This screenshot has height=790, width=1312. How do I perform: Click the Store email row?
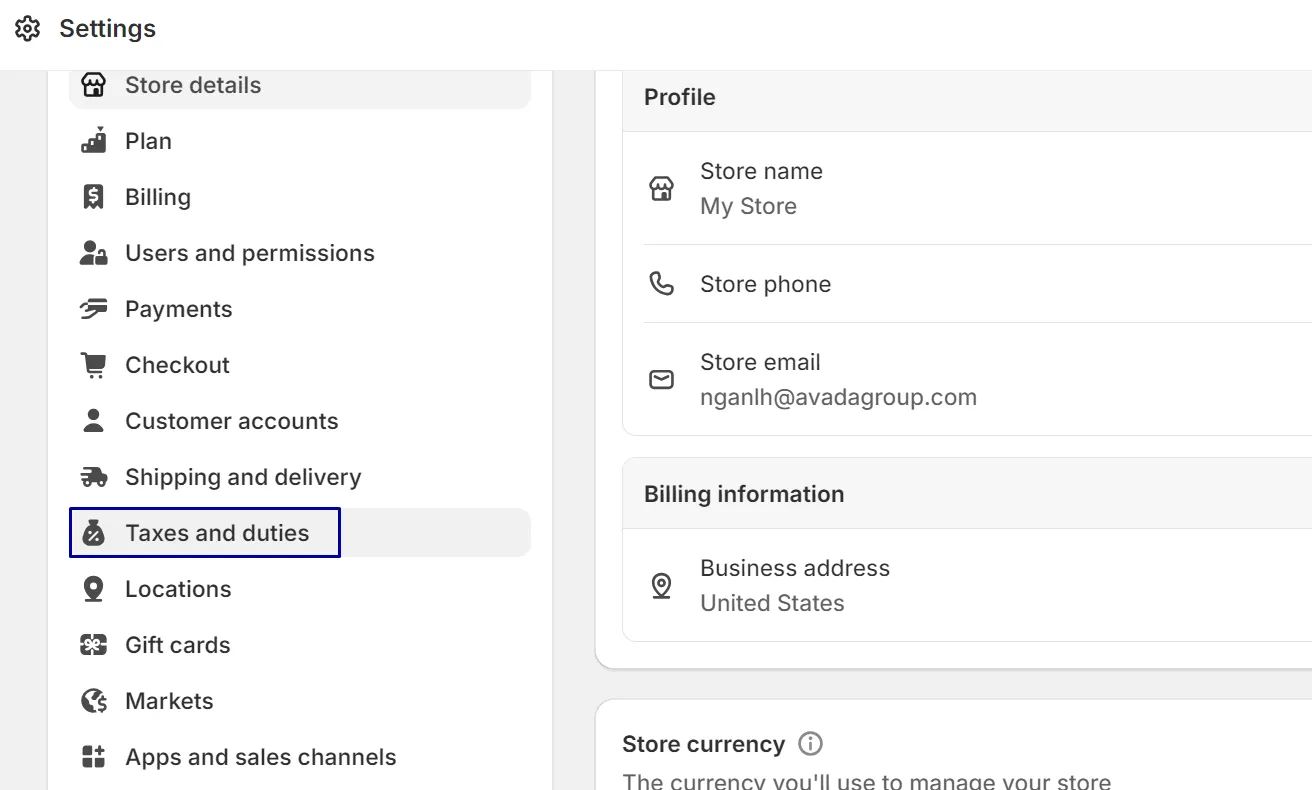coord(967,379)
